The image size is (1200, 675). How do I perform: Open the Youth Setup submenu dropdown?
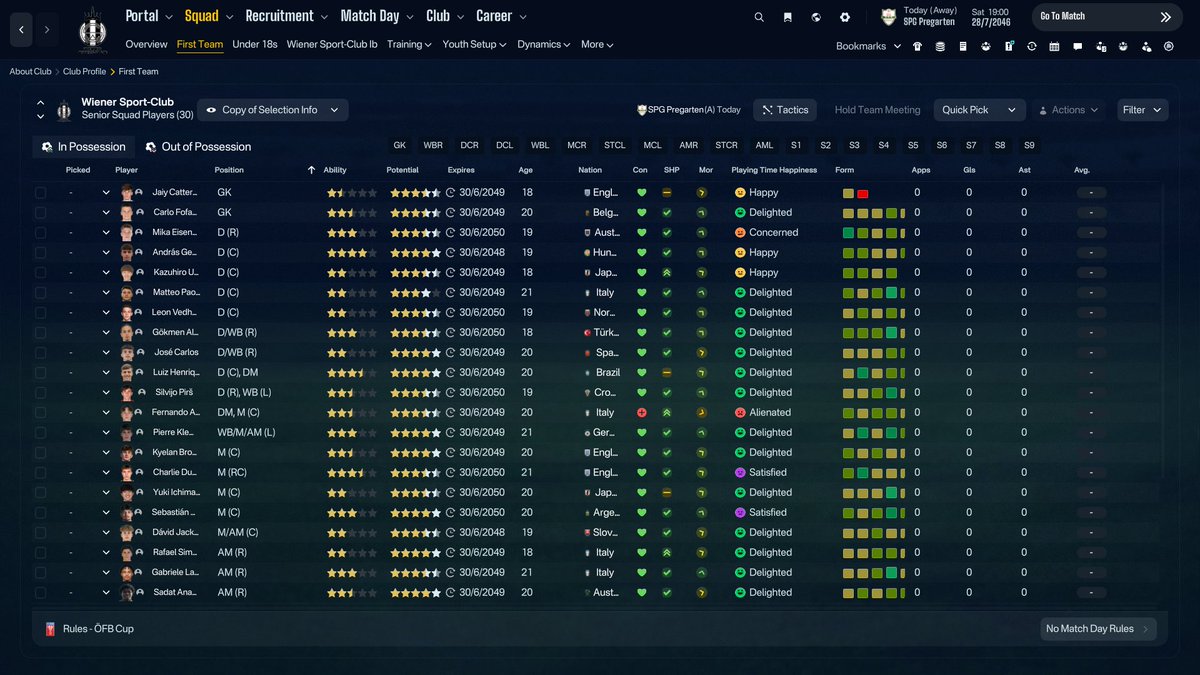coord(474,44)
